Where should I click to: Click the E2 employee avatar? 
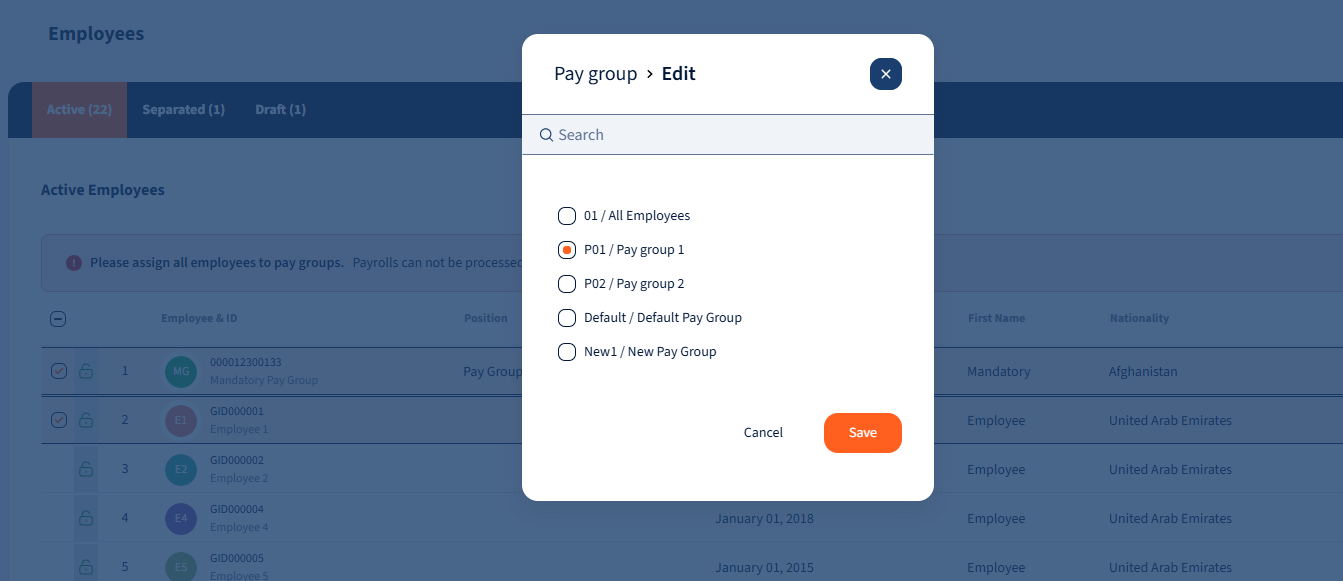tap(181, 469)
